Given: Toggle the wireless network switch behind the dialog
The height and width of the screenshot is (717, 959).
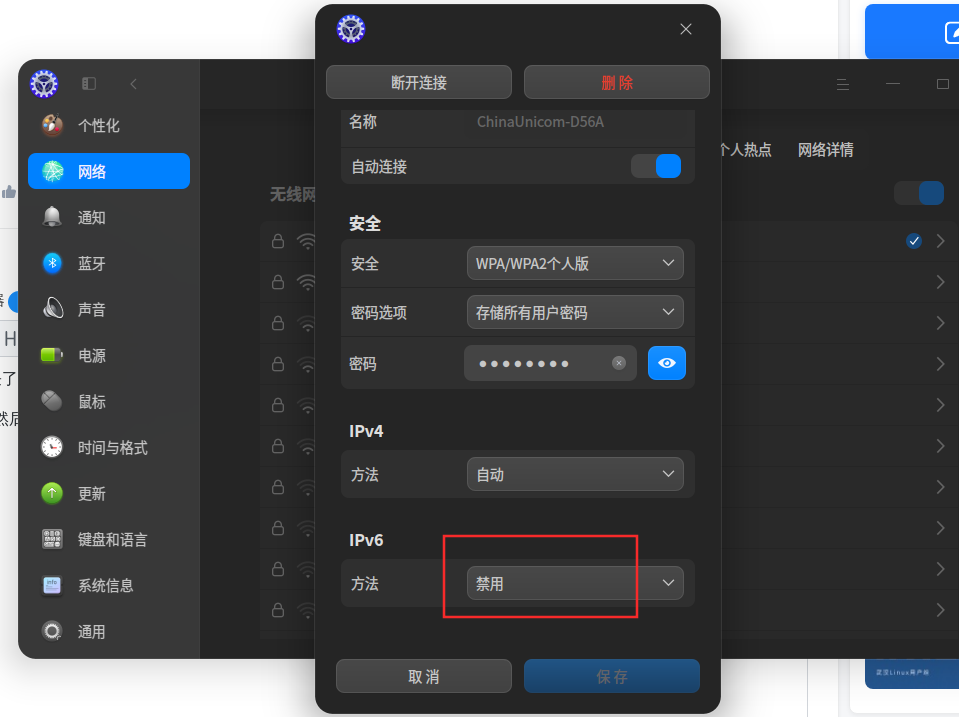Looking at the screenshot, I should [x=919, y=193].
